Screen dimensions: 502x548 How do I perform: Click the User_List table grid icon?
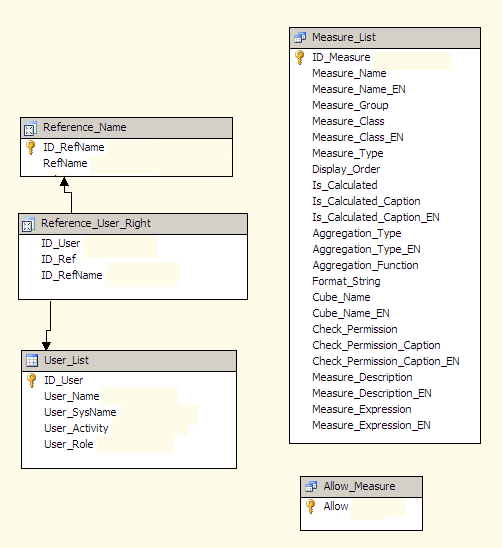tap(32, 360)
